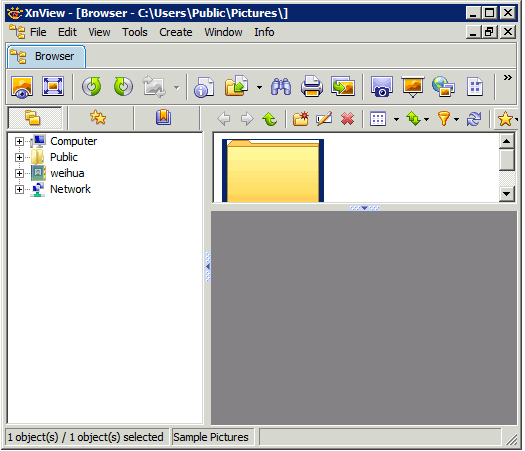Image resolution: width=525 pixels, height=451 pixels.
Task: Open file Properties info icon
Action: (204, 87)
